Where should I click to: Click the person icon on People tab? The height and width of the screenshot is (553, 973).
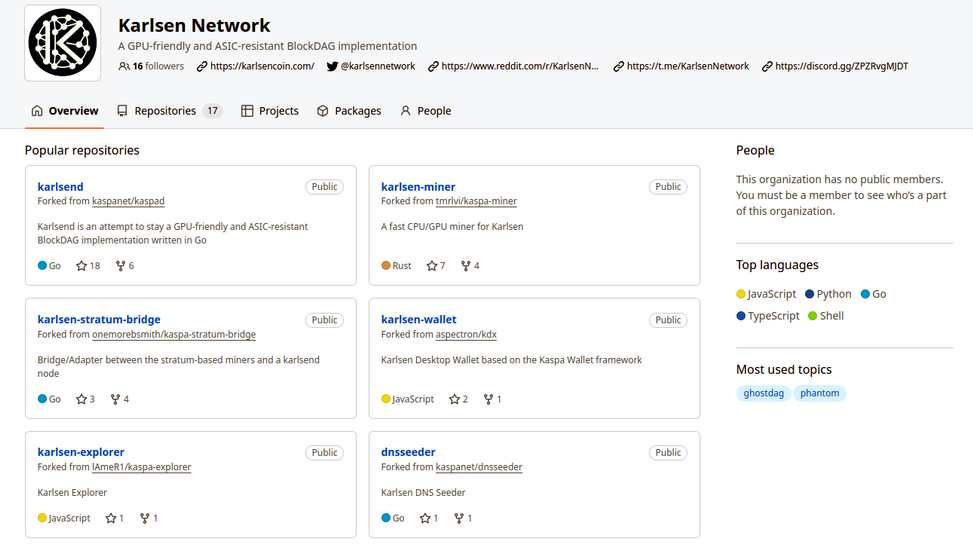(x=405, y=111)
